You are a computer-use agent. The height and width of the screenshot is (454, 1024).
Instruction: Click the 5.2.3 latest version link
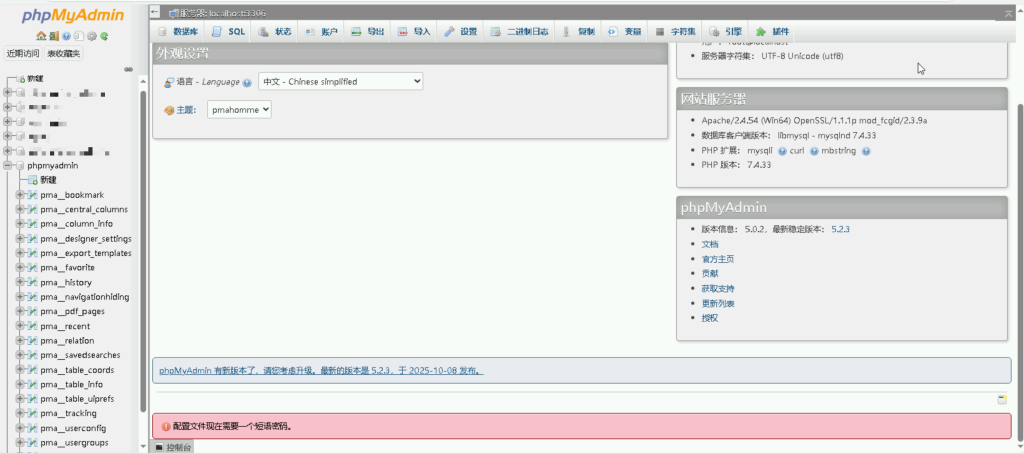(x=840, y=229)
